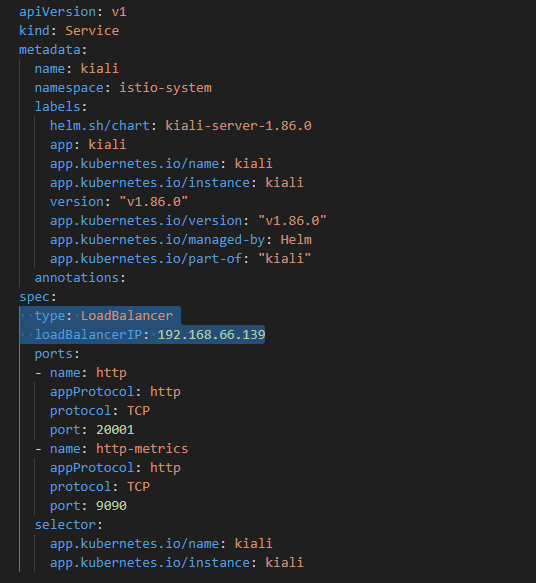Click the Service kind value

(x=92, y=31)
